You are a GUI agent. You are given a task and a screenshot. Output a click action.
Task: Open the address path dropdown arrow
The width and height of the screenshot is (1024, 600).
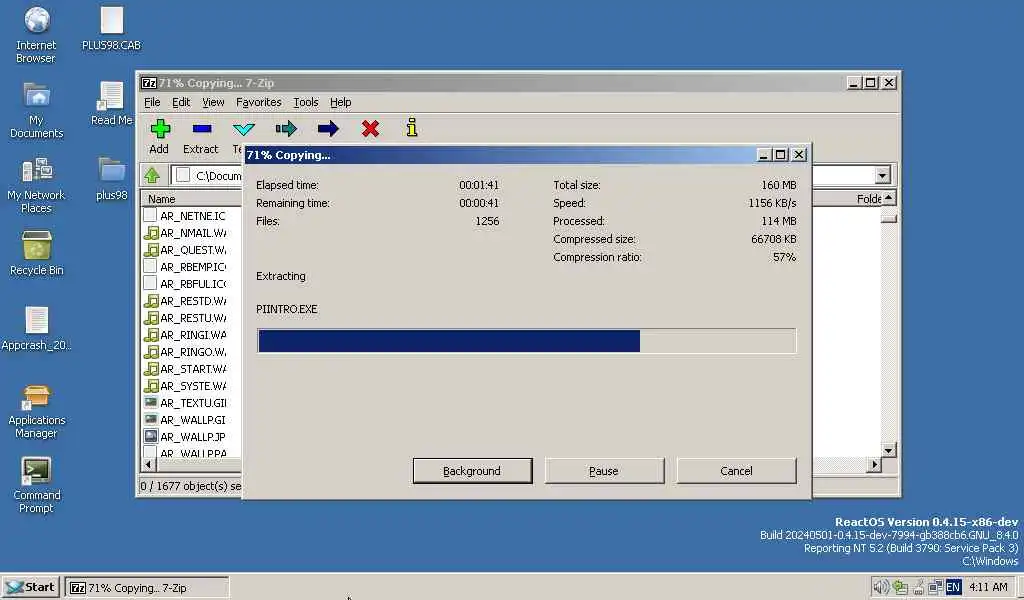882,175
